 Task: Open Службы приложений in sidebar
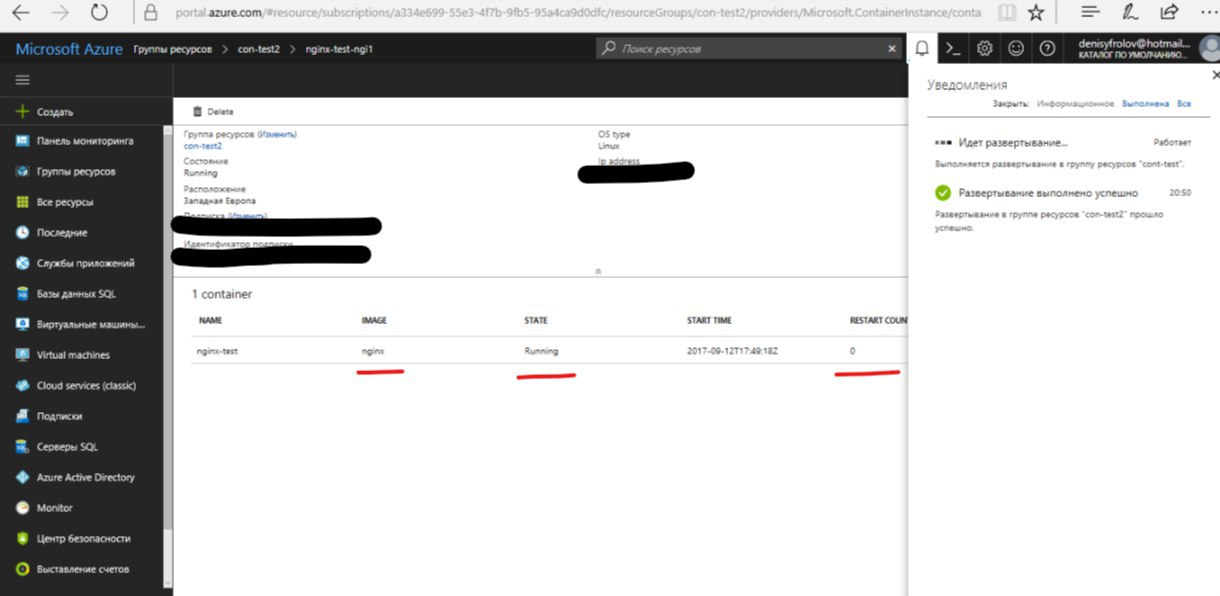click(85, 263)
